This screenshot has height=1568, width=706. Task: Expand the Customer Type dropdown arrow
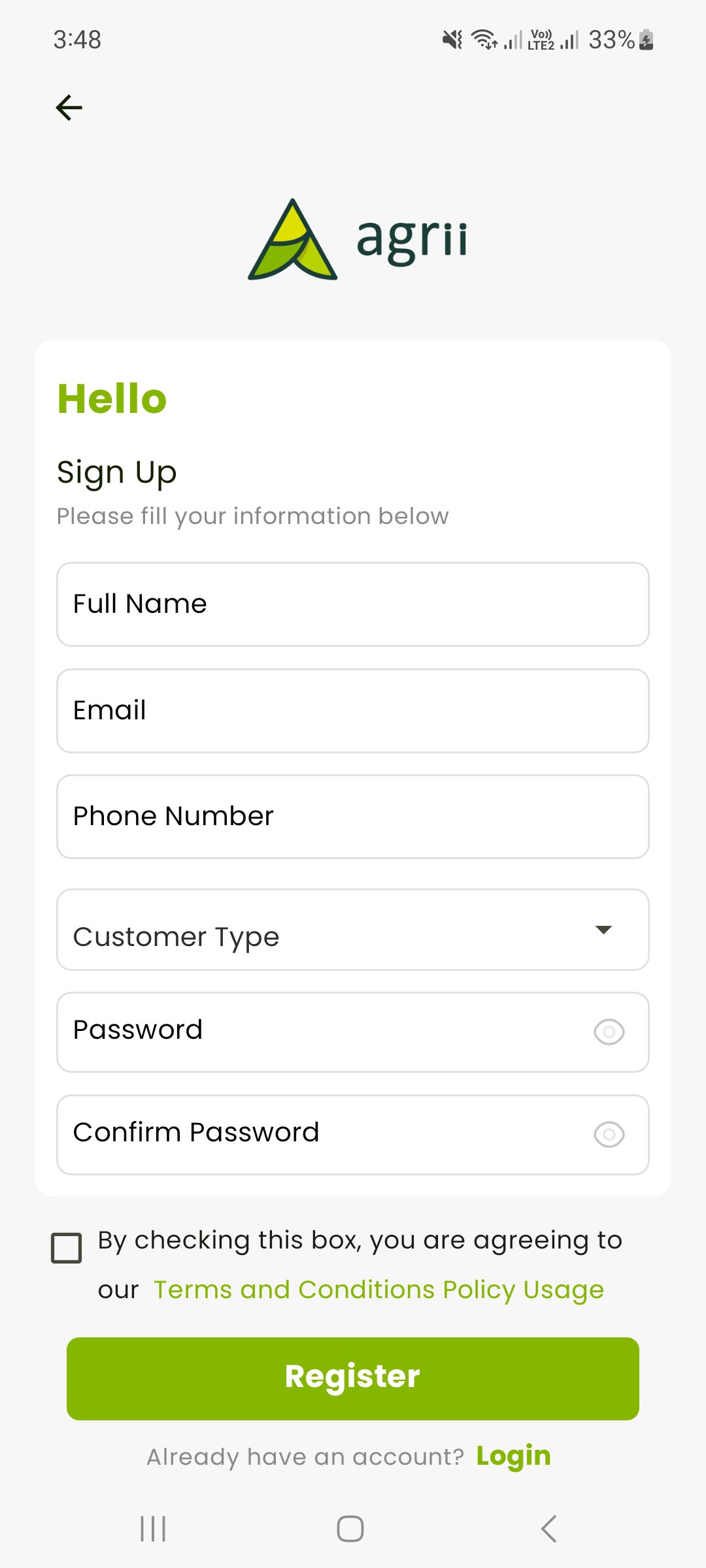[603, 930]
